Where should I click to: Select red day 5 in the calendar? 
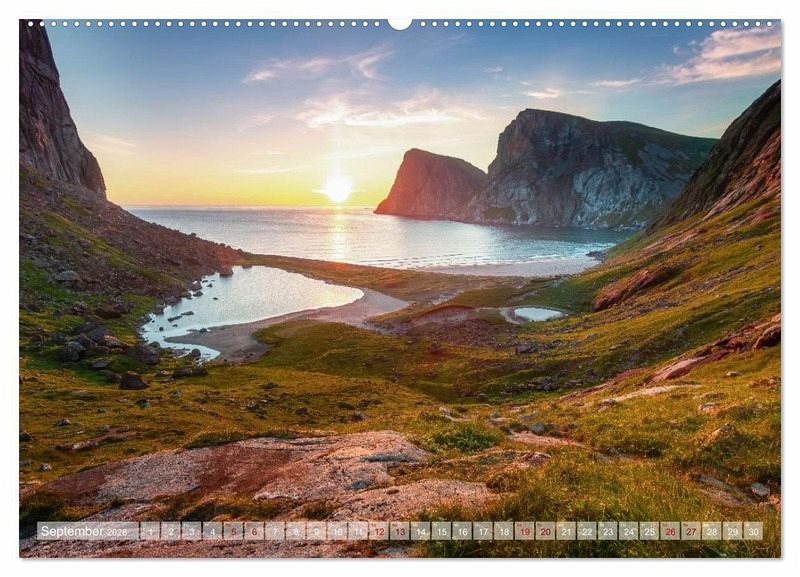coord(233,531)
